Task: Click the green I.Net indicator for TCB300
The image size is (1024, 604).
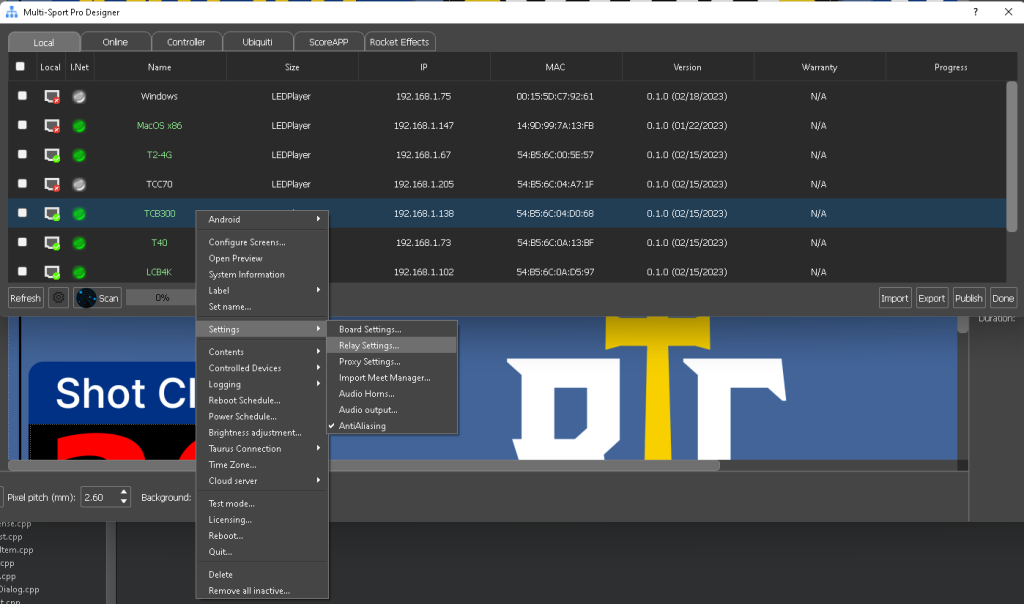Action: [x=79, y=214]
